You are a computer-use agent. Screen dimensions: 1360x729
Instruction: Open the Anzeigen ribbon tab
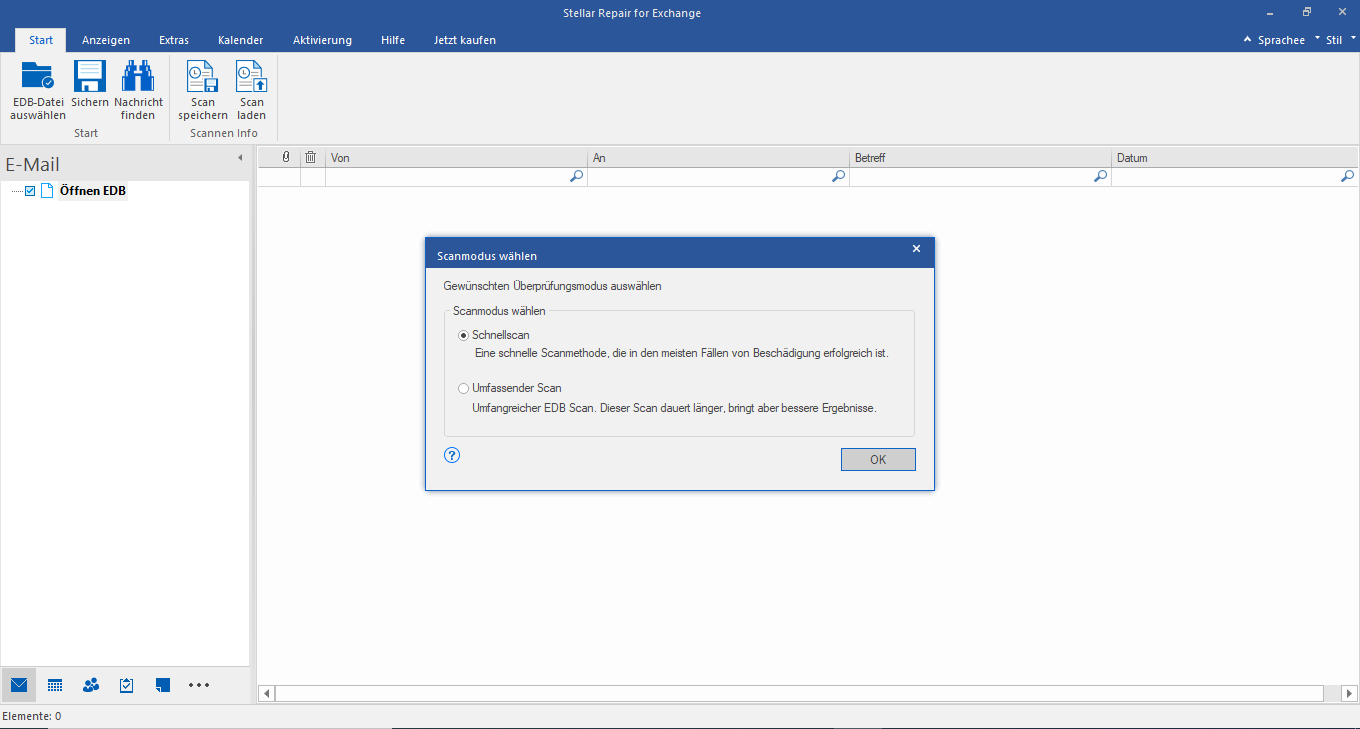pyautogui.click(x=105, y=40)
